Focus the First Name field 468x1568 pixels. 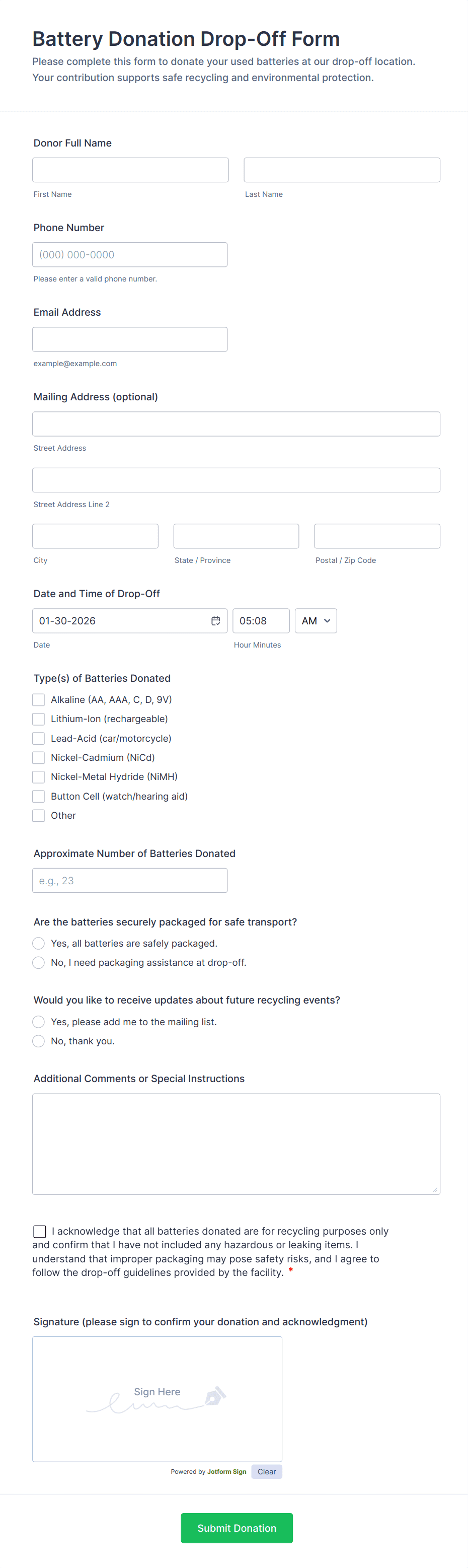tap(130, 170)
